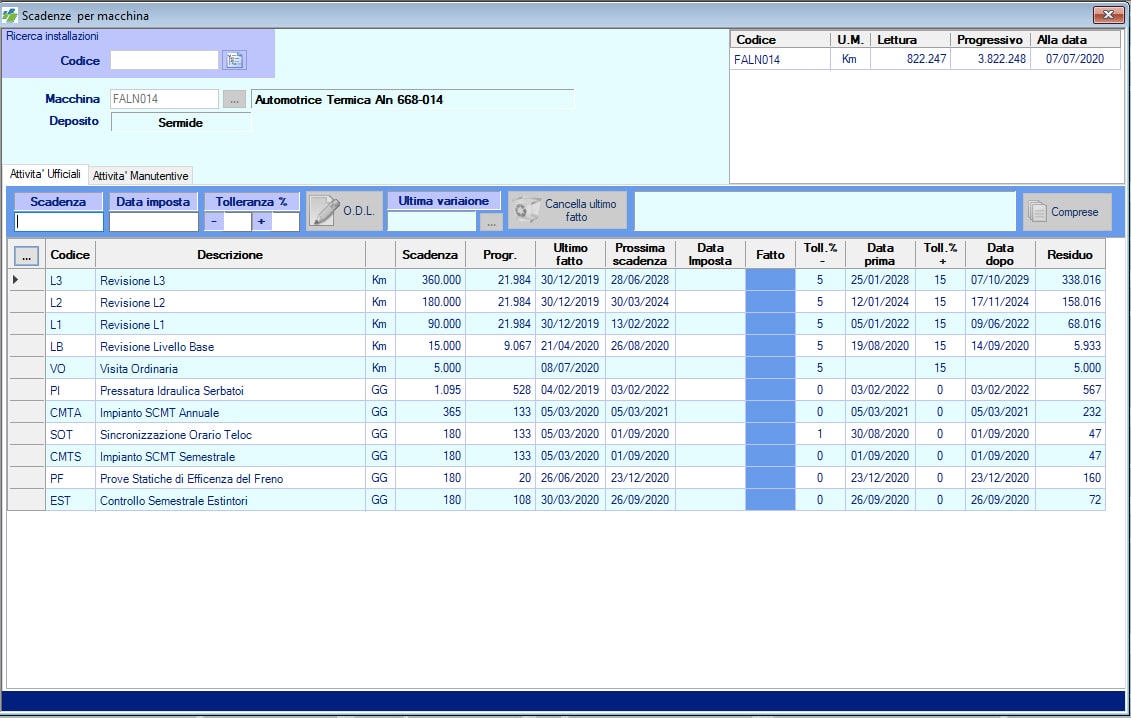Open the browse button beside Ultima variaione field
The height and width of the screenshot is (718, 1131).
491,222
